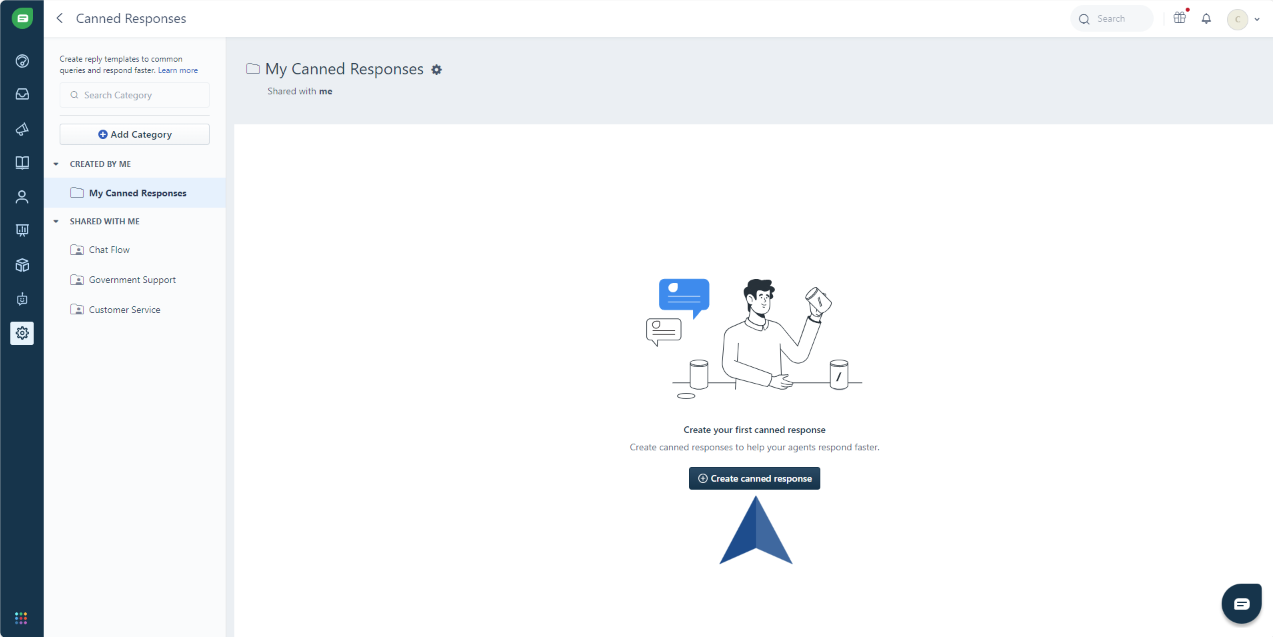Select the Settings gear in the sidebar

[x=22, y=333]
